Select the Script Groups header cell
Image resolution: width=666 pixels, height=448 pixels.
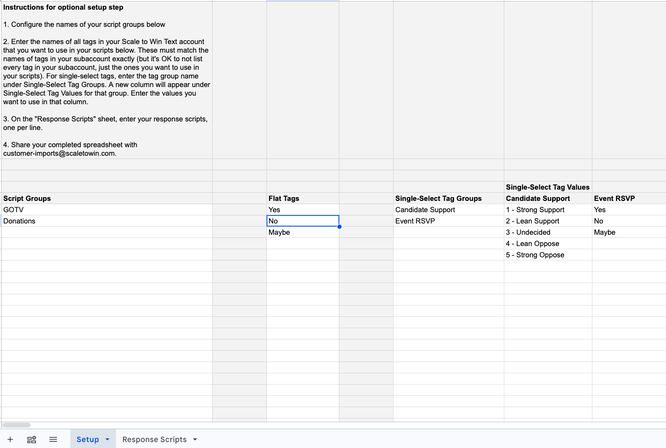coord(107,198)
